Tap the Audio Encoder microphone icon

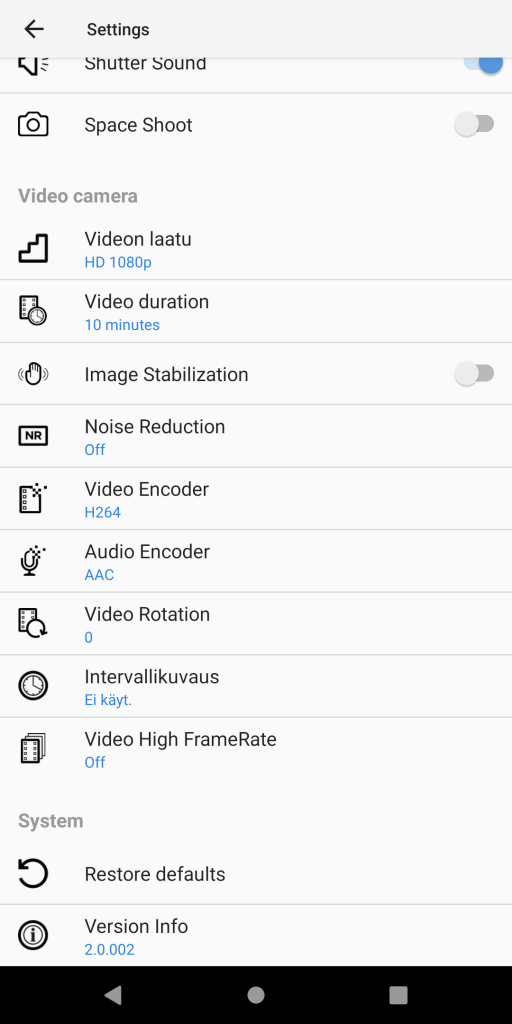pyautogui.click(x=33, y=561)
